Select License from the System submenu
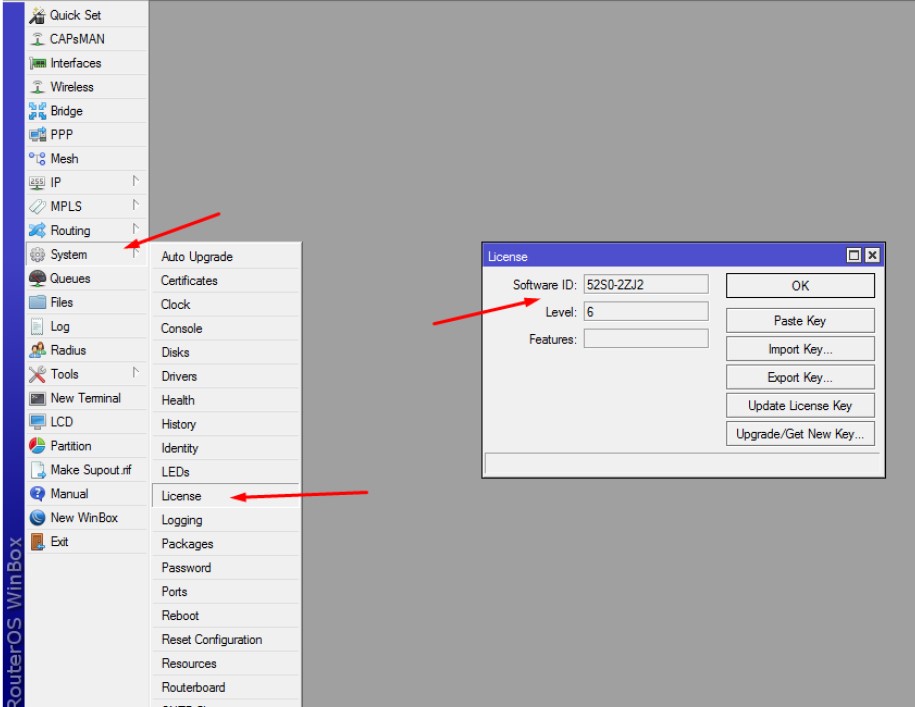The image size is (915, 707). pyautogui.click(x=181, y=496)
